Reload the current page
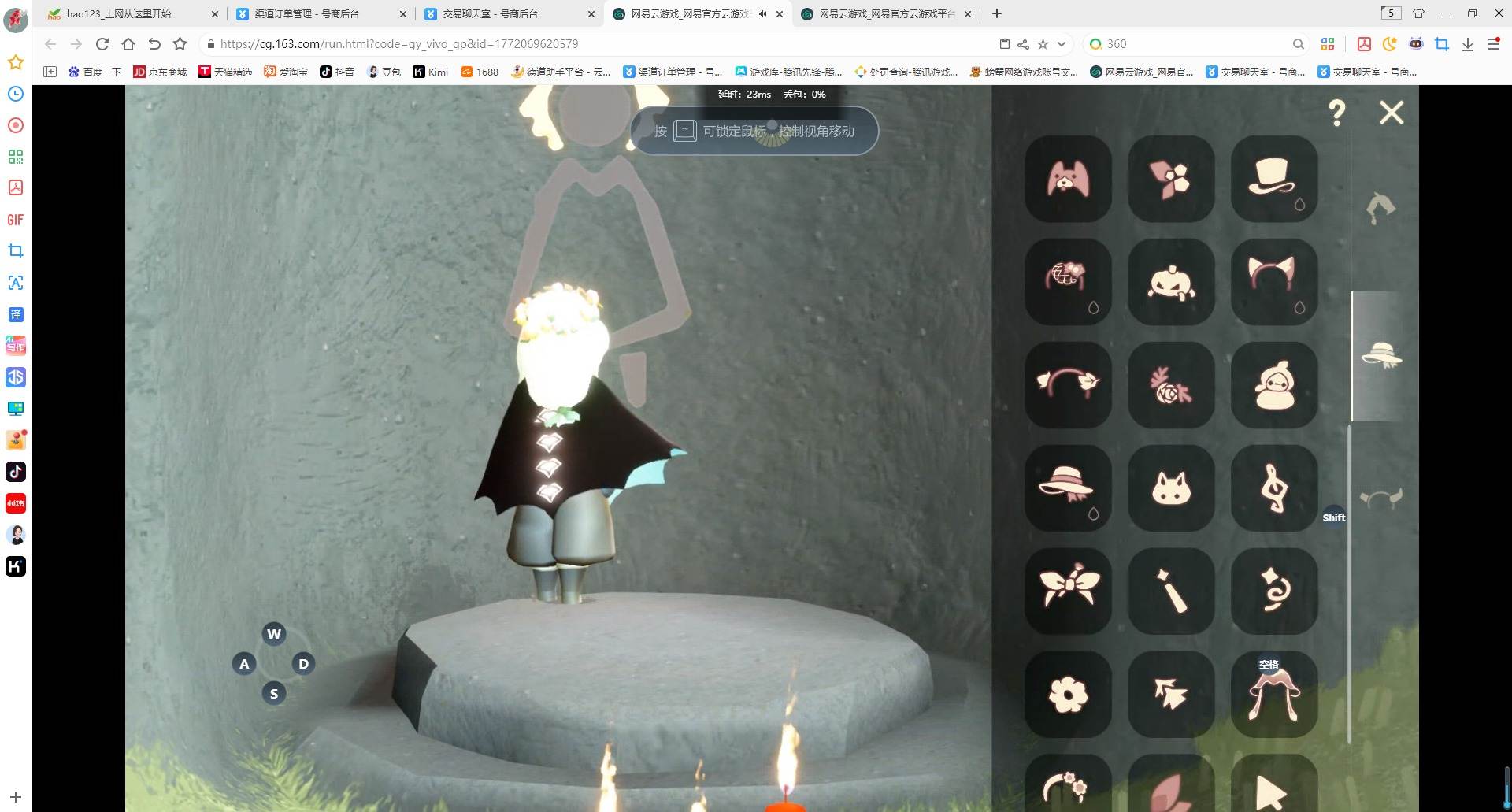The width and height of the screenshot is (1512, 812). (x=102, y=44)
